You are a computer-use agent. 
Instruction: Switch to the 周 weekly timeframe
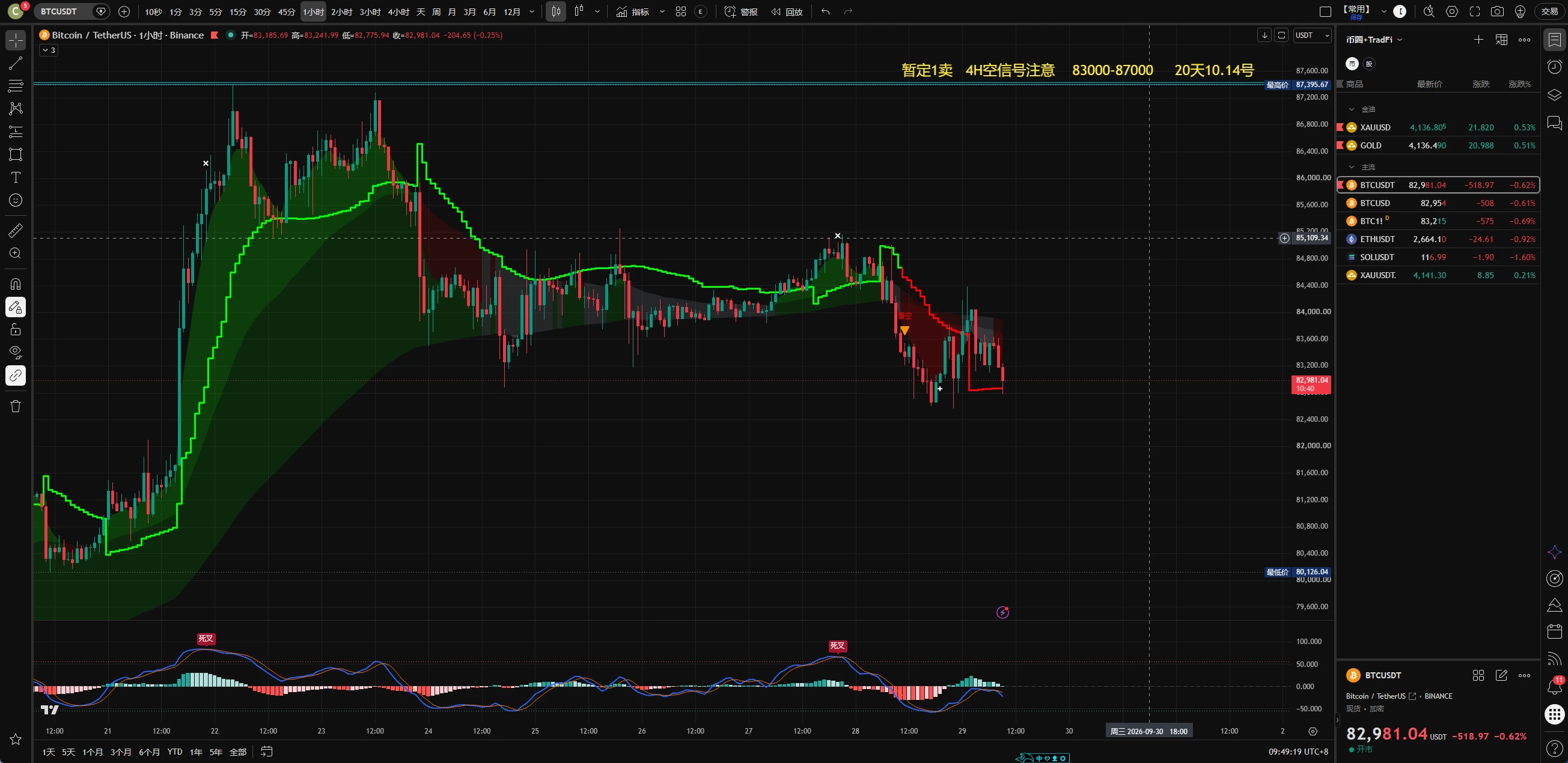(436, 11)
